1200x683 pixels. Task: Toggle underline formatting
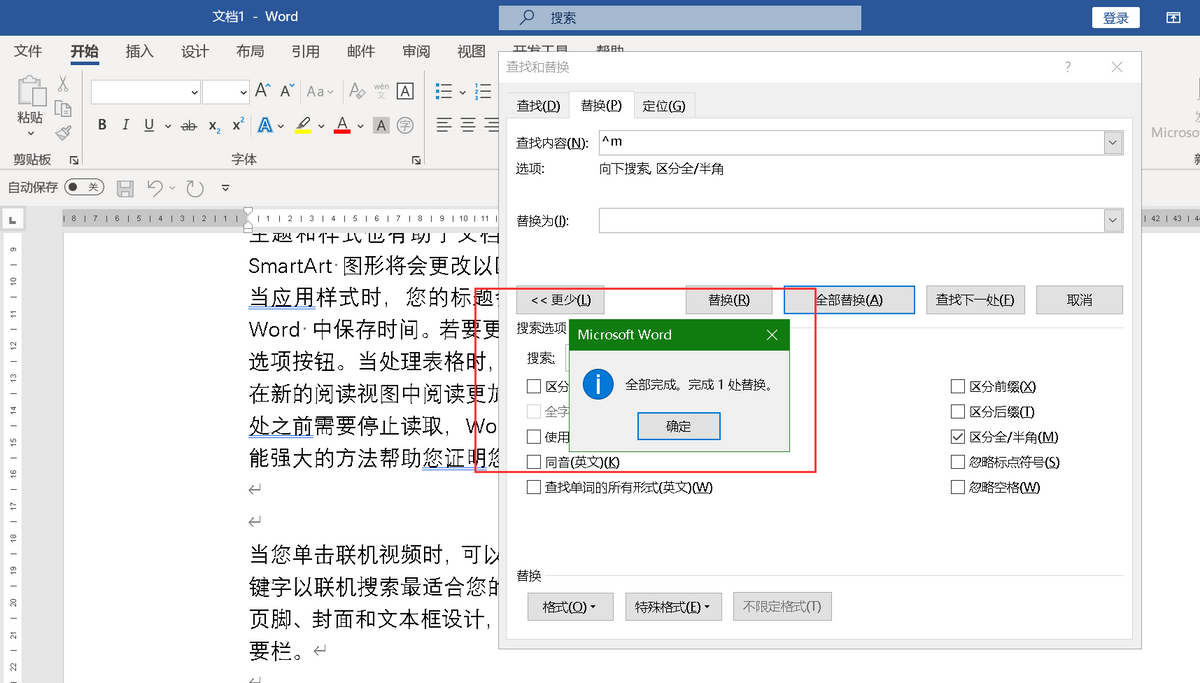click(149, 126)
